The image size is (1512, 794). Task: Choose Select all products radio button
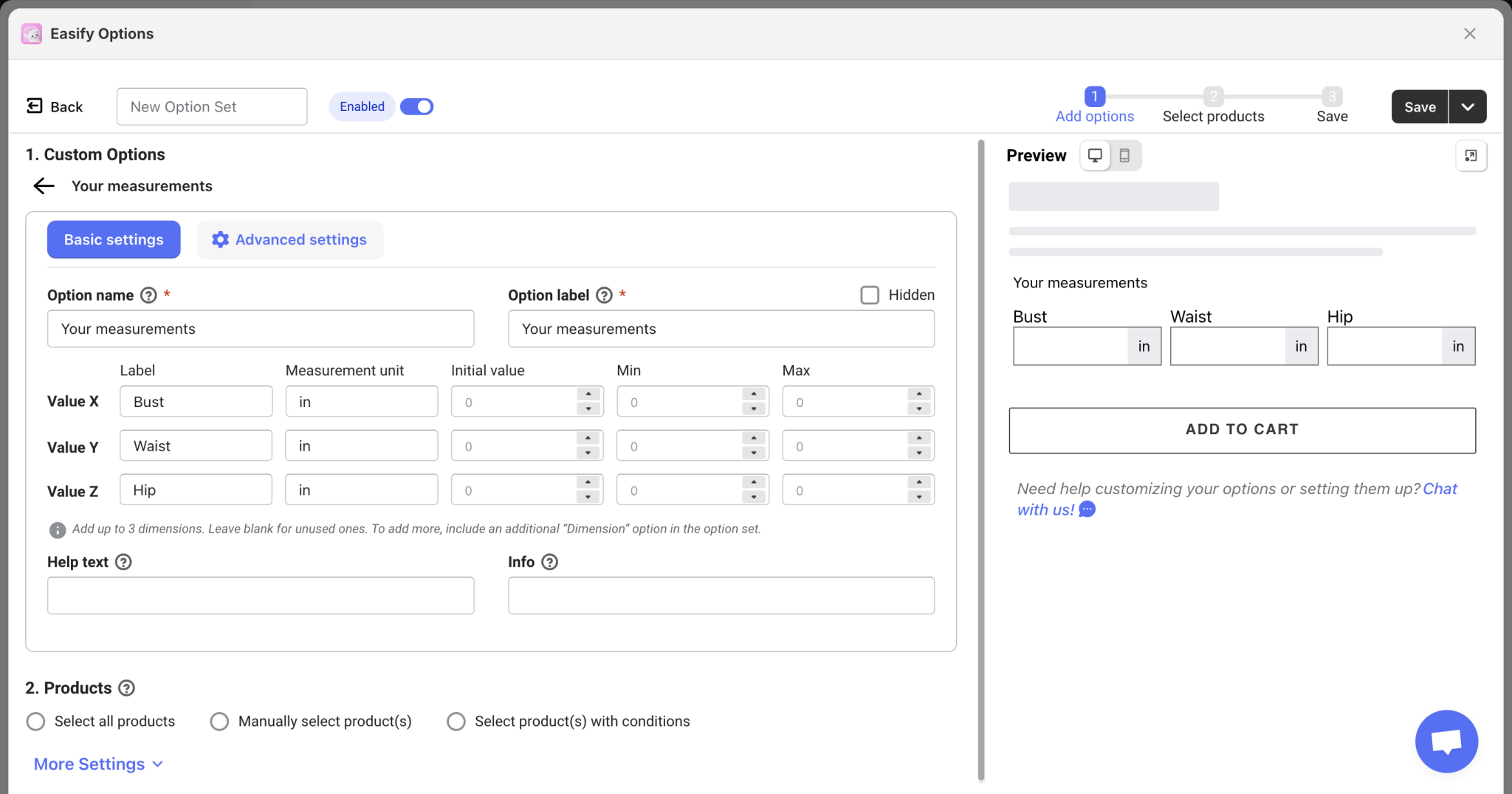[x=35, y=722]
